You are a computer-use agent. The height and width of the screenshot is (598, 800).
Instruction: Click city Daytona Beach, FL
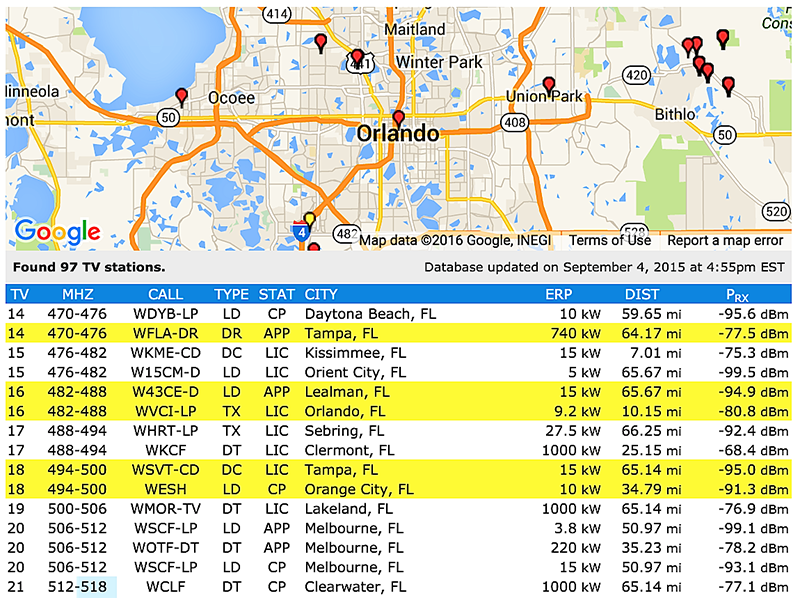coord(370,314)
